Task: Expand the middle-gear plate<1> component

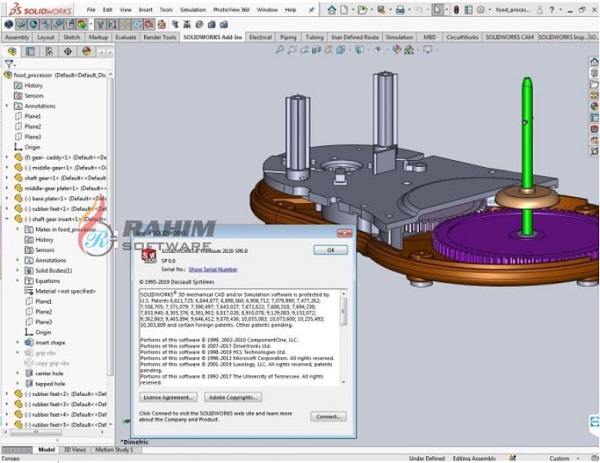Action: coord(7,188)
